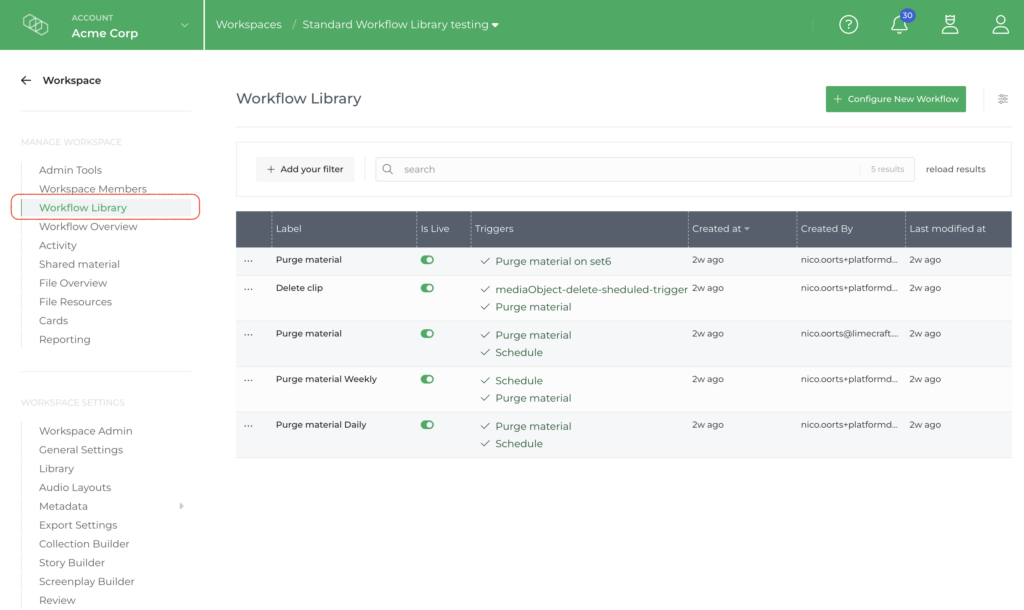Open Schedule trigger of Purge material Weekly
Screen dimensions: 1024x610
pos(519,381)
